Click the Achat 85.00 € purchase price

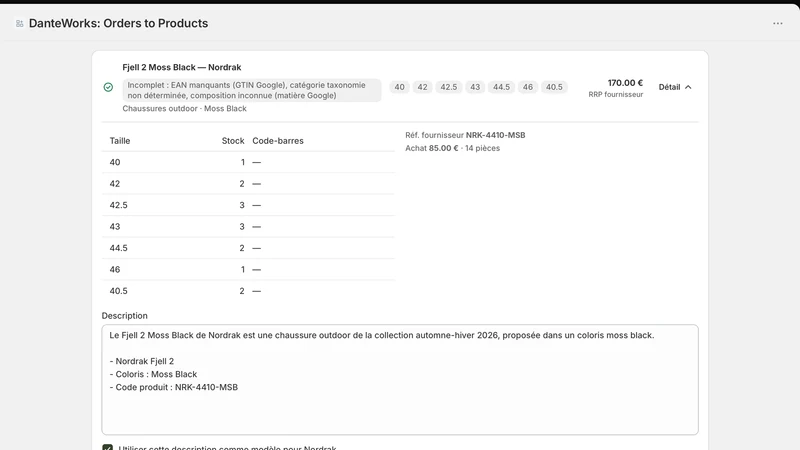pyautogui.click(x=432, y=148)
